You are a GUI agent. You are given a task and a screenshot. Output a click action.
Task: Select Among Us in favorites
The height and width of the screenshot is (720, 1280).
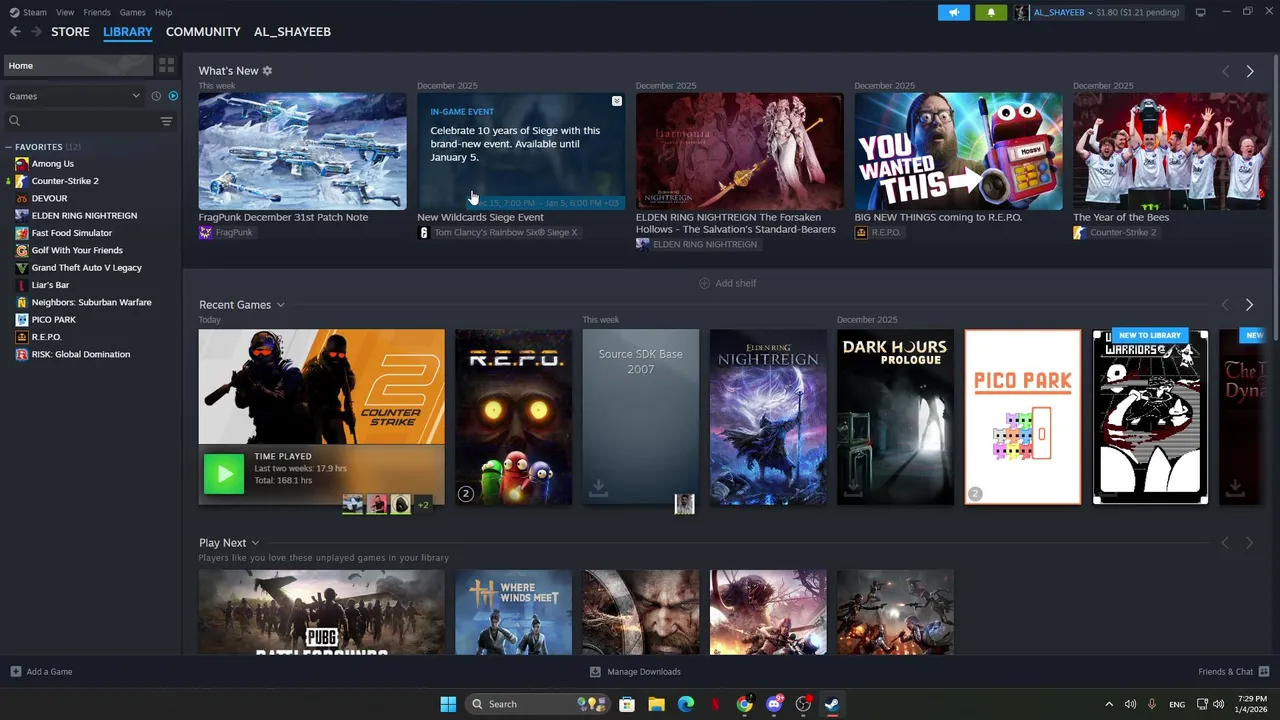point(52,164)
